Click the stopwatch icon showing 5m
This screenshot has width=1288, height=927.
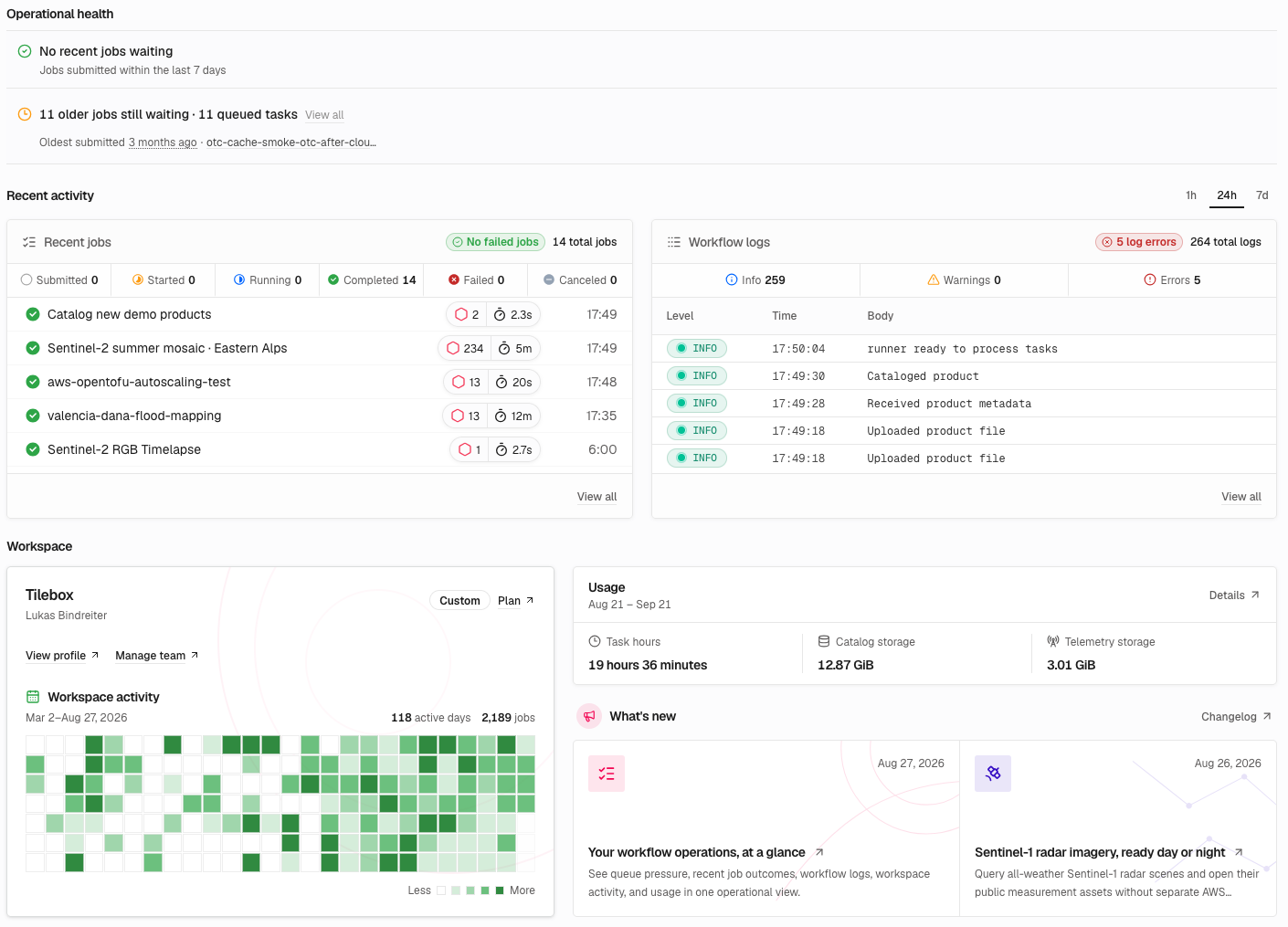click(504, 348)
